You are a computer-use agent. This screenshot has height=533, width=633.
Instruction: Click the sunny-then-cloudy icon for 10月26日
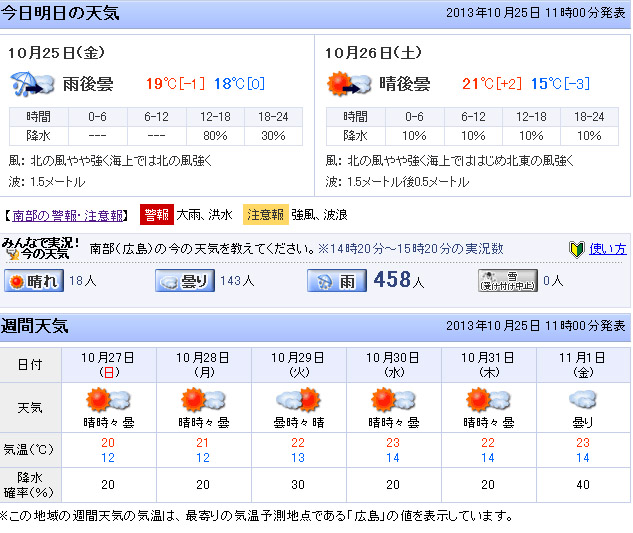click(346, 84)
